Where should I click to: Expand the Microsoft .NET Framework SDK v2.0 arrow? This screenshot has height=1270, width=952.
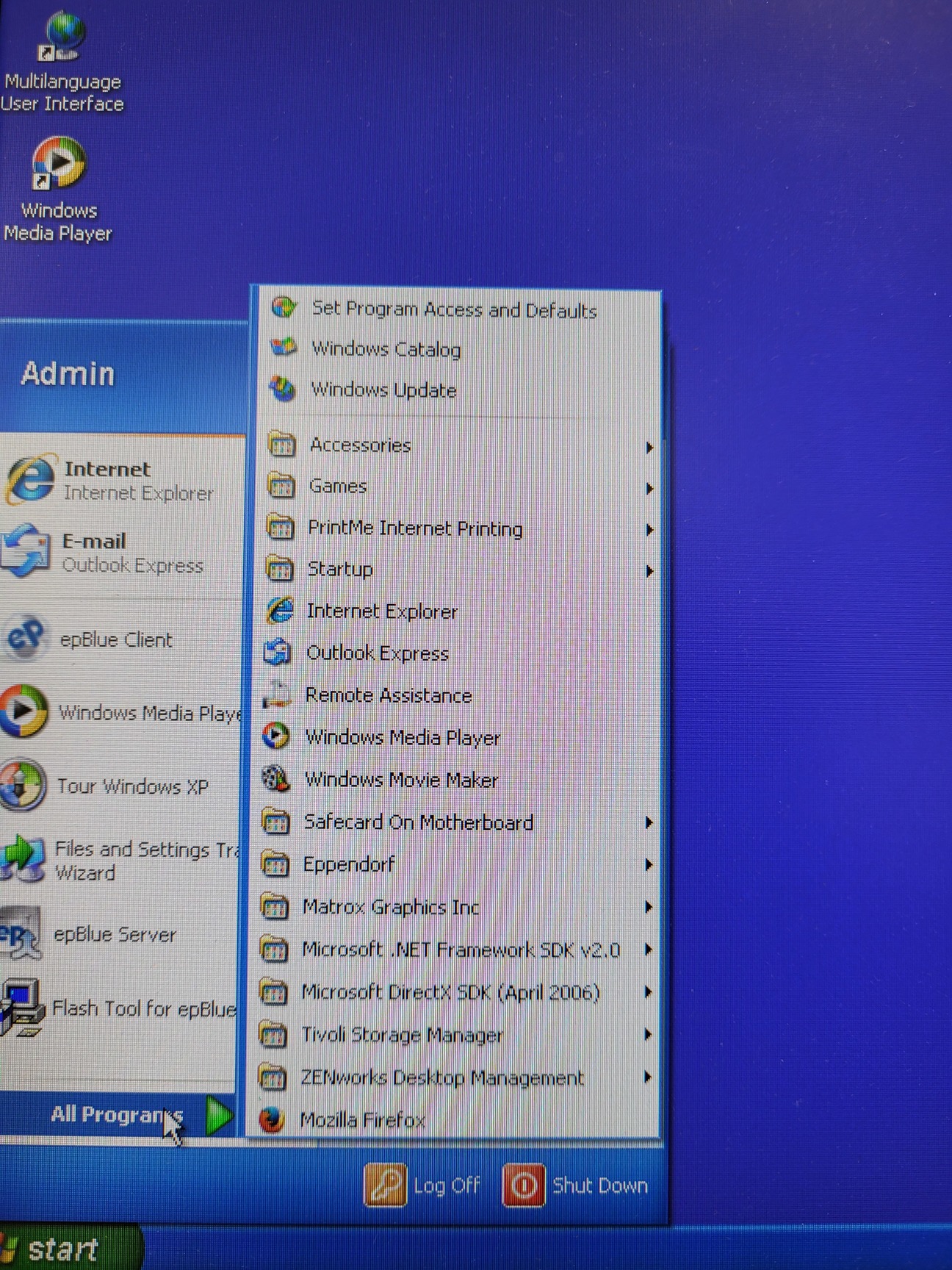click(648, 950)
